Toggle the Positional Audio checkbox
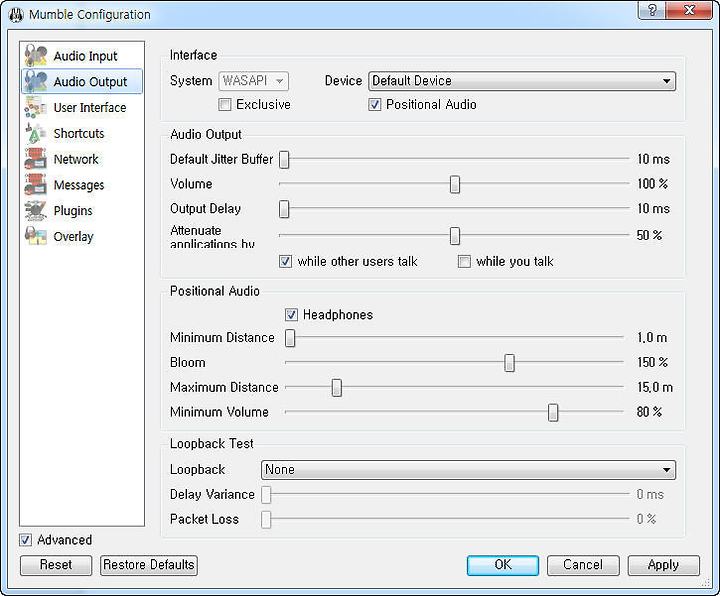 click(374, 105)
